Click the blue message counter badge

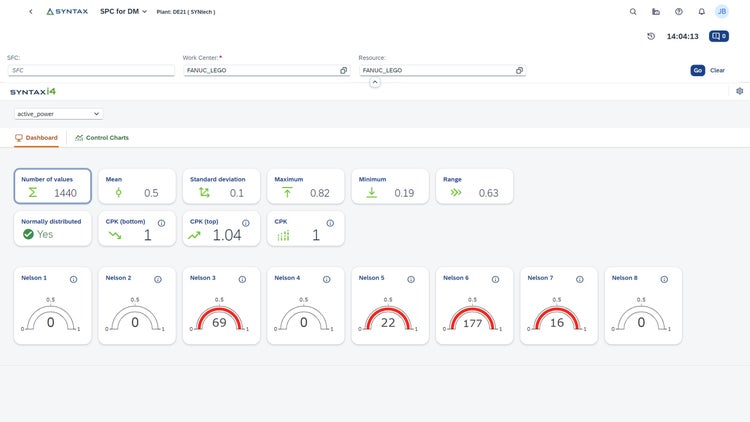pyautogui.click(x=719, y=36)
